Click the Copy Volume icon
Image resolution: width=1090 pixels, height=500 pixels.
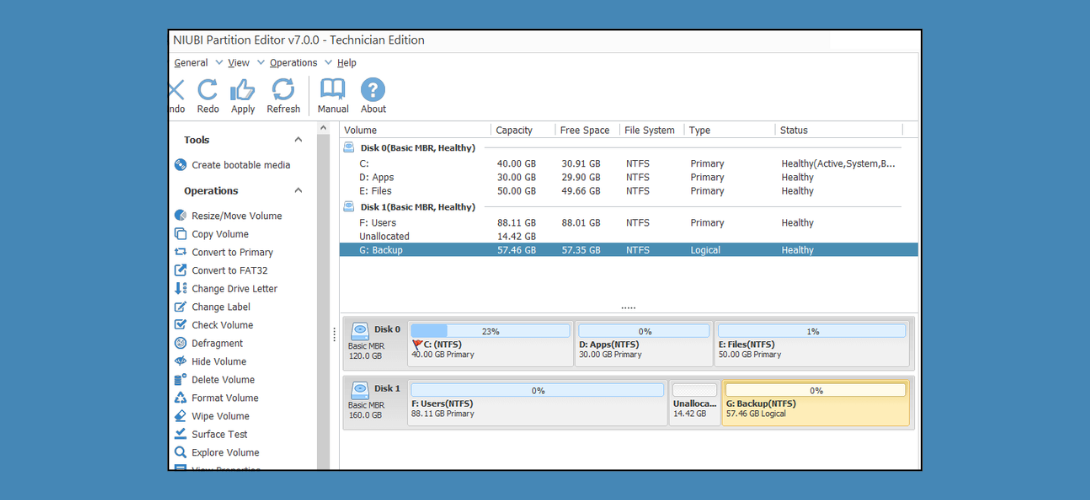181,234
